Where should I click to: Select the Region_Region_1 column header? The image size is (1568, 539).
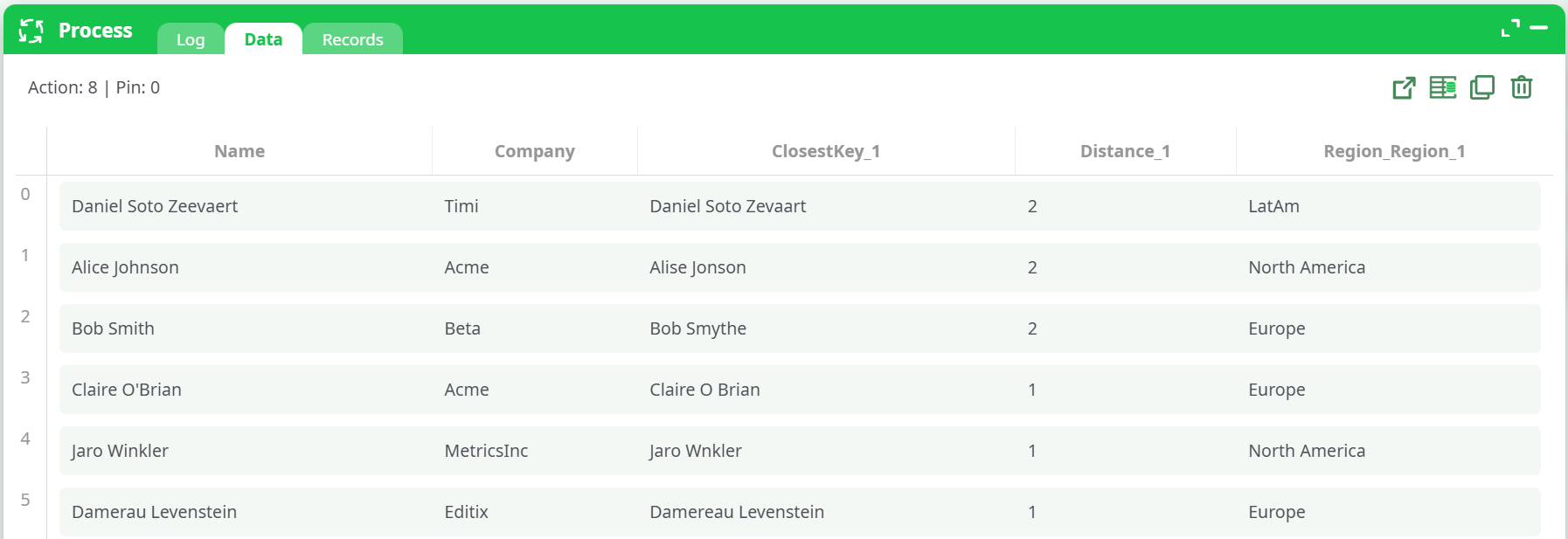click(x=1393, y=150)
